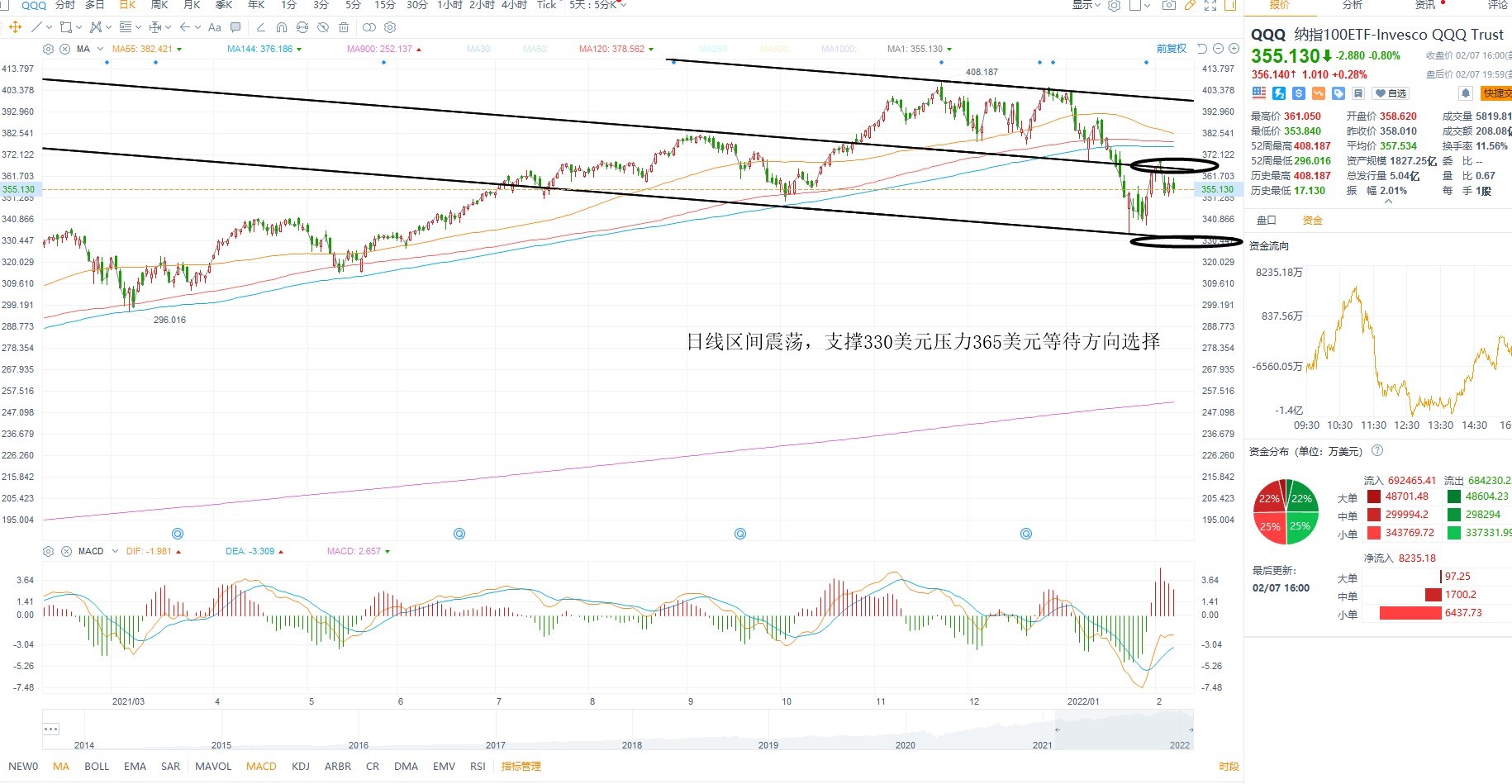Open the rectangle tool dropdown arrow
Viewport: 1512px width, 784px height.
point(78,27)
